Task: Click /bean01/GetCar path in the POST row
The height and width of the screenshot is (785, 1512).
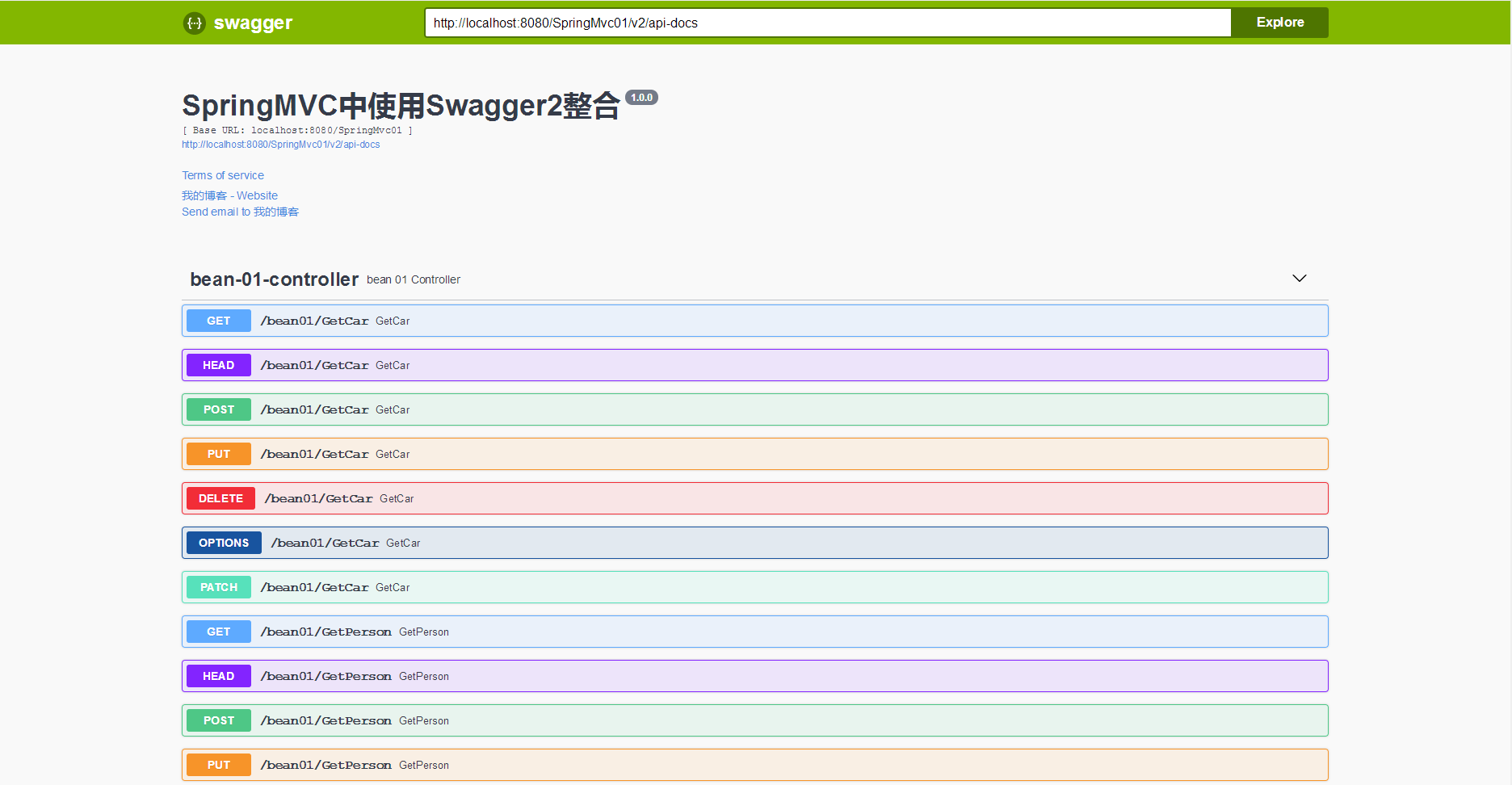Action: tap(314, 409)
